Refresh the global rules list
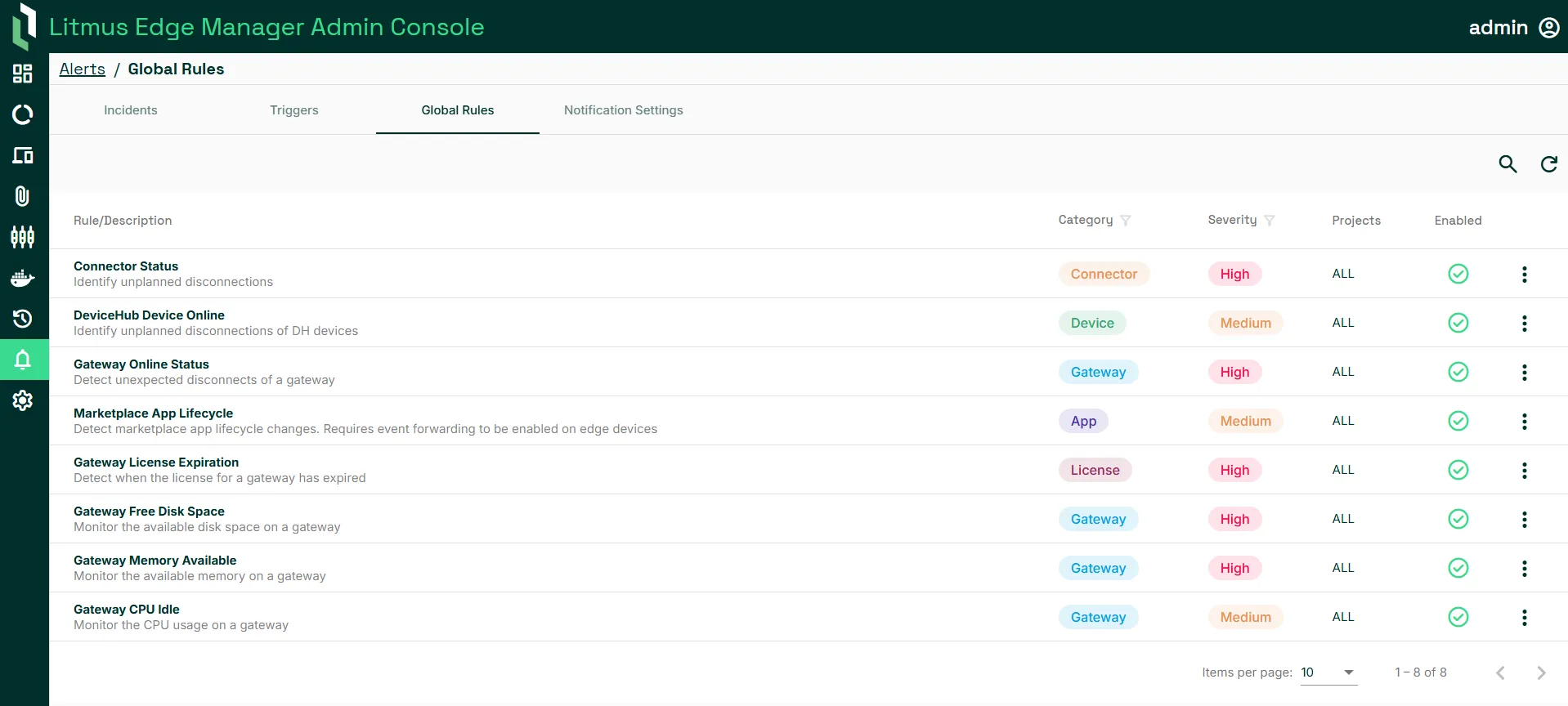Screen dimensions: 1568x706 (1549, 164)
